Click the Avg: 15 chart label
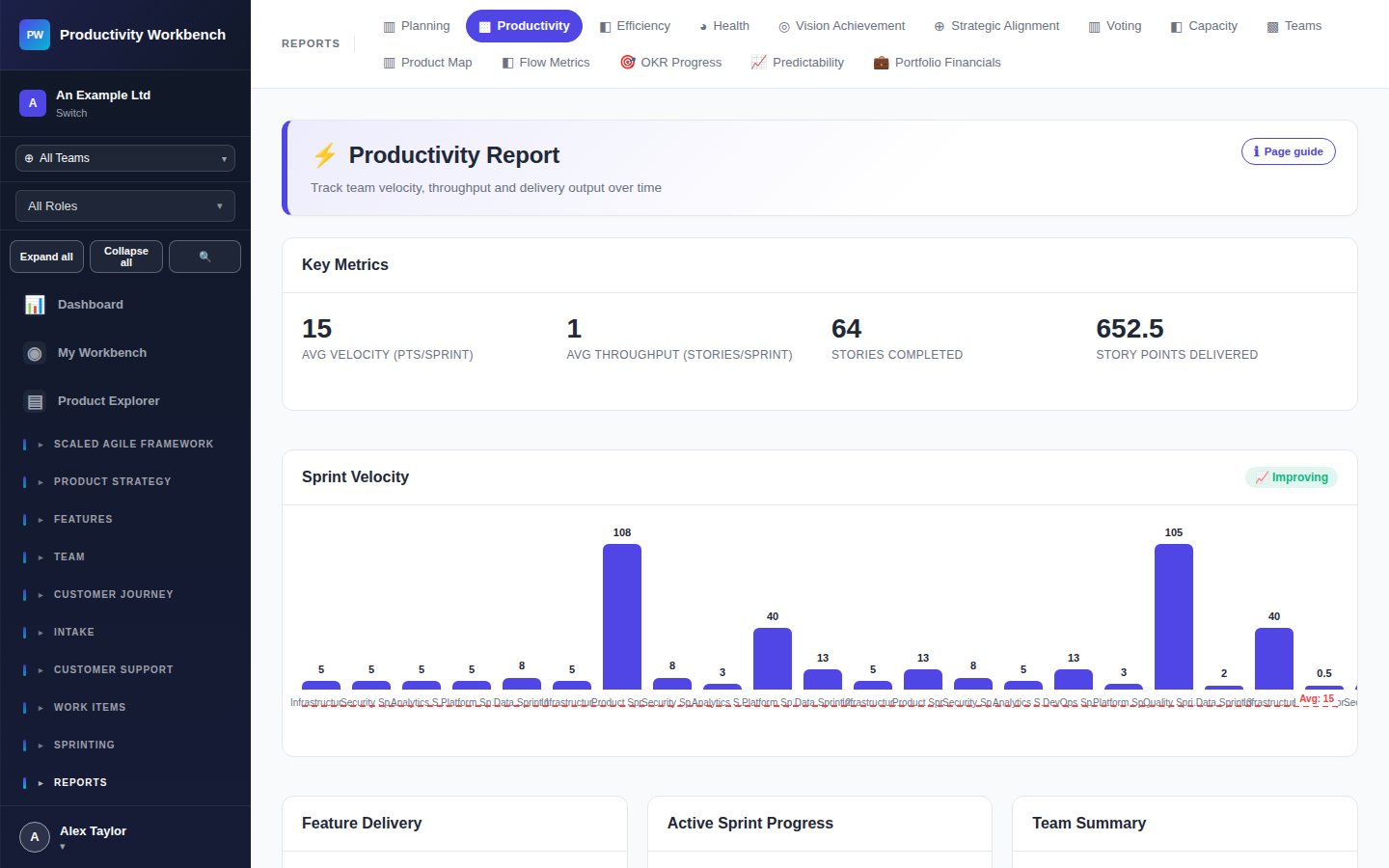This screenshot has width=1389, height=868. 1317,699
